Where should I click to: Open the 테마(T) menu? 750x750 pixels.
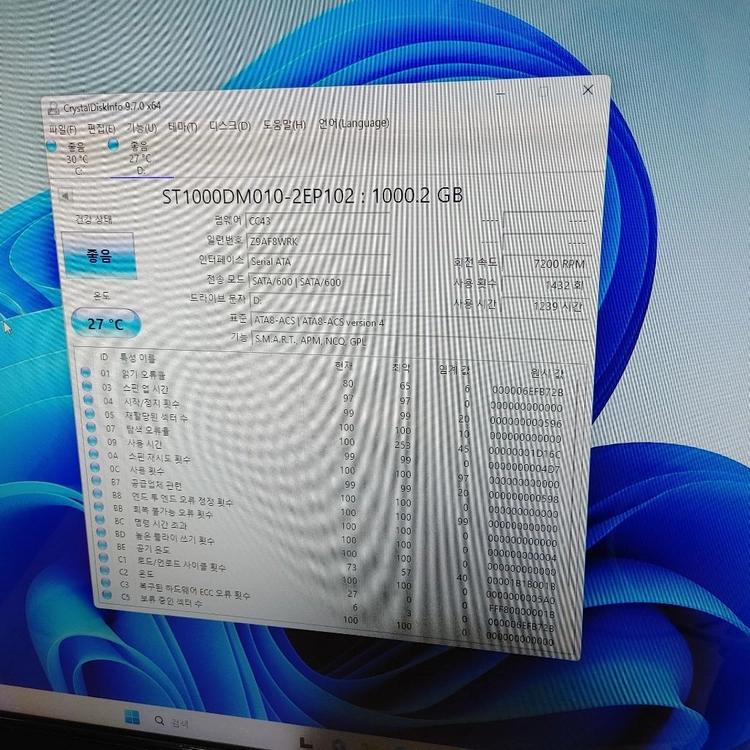182,127
